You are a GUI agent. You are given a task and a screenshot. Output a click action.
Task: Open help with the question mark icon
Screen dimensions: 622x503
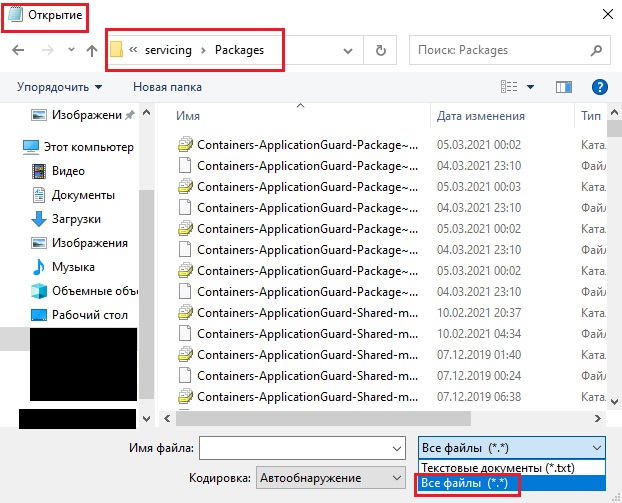click(x=599, y=87)
